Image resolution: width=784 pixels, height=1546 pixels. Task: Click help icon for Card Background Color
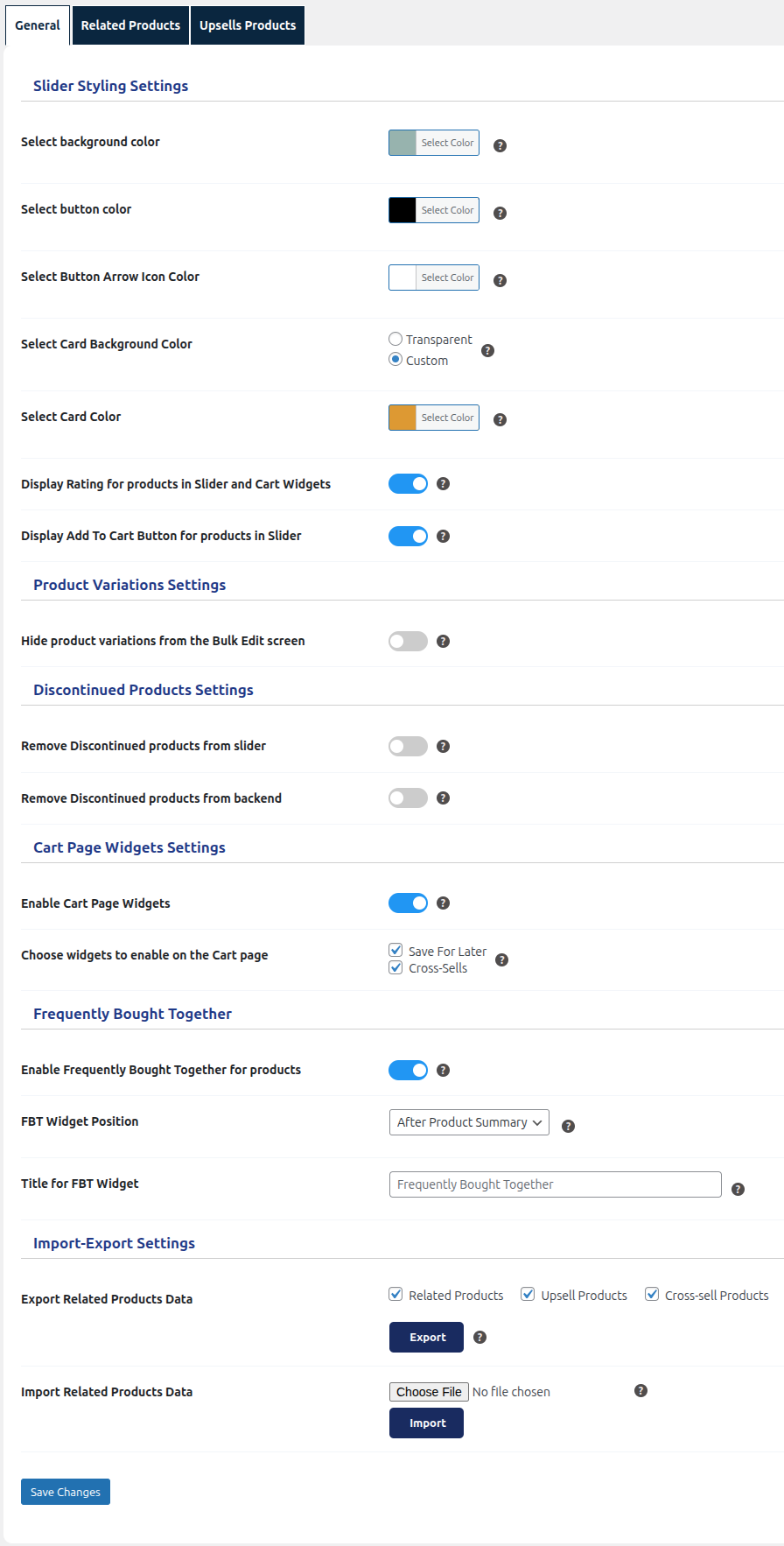487,350
